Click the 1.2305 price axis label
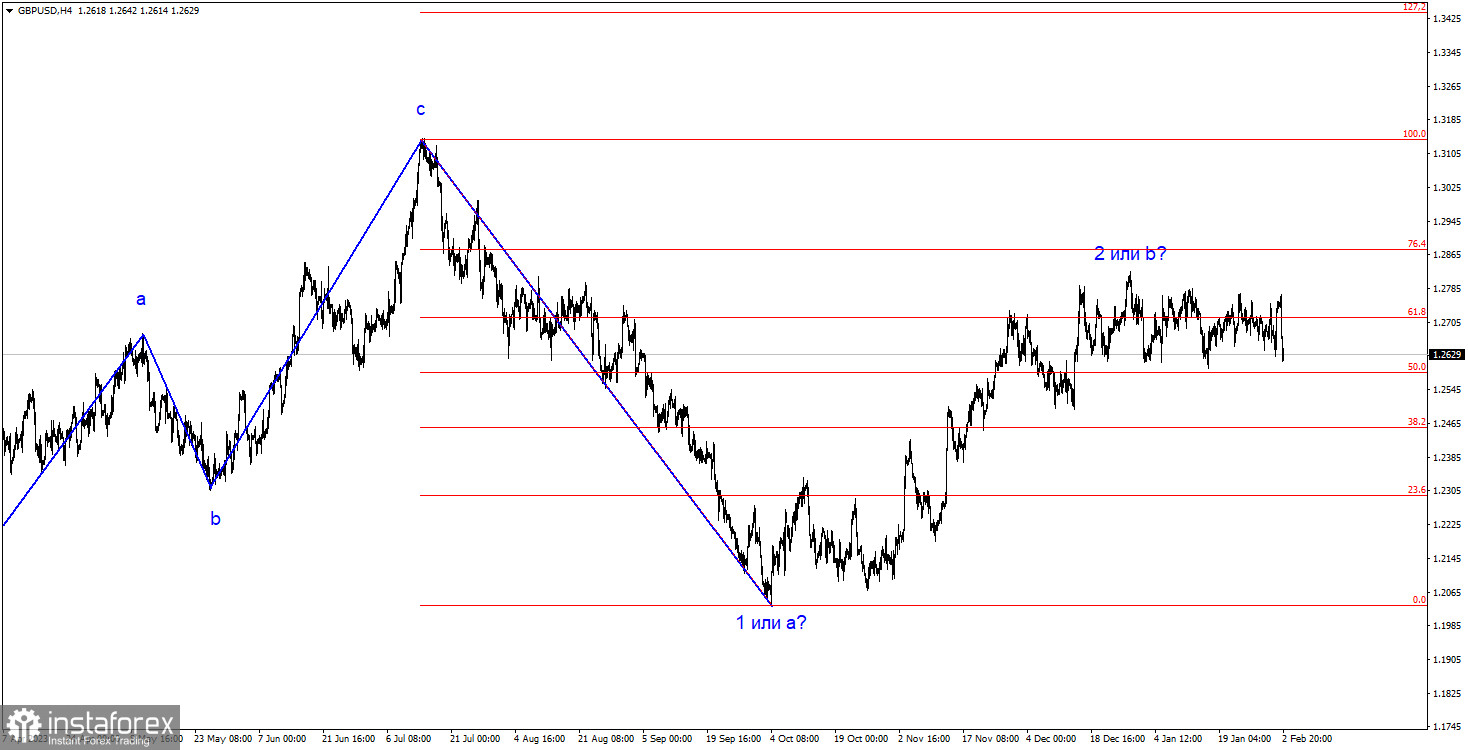This screenshot has width=1468, height=750. (x=1446, y=491)
